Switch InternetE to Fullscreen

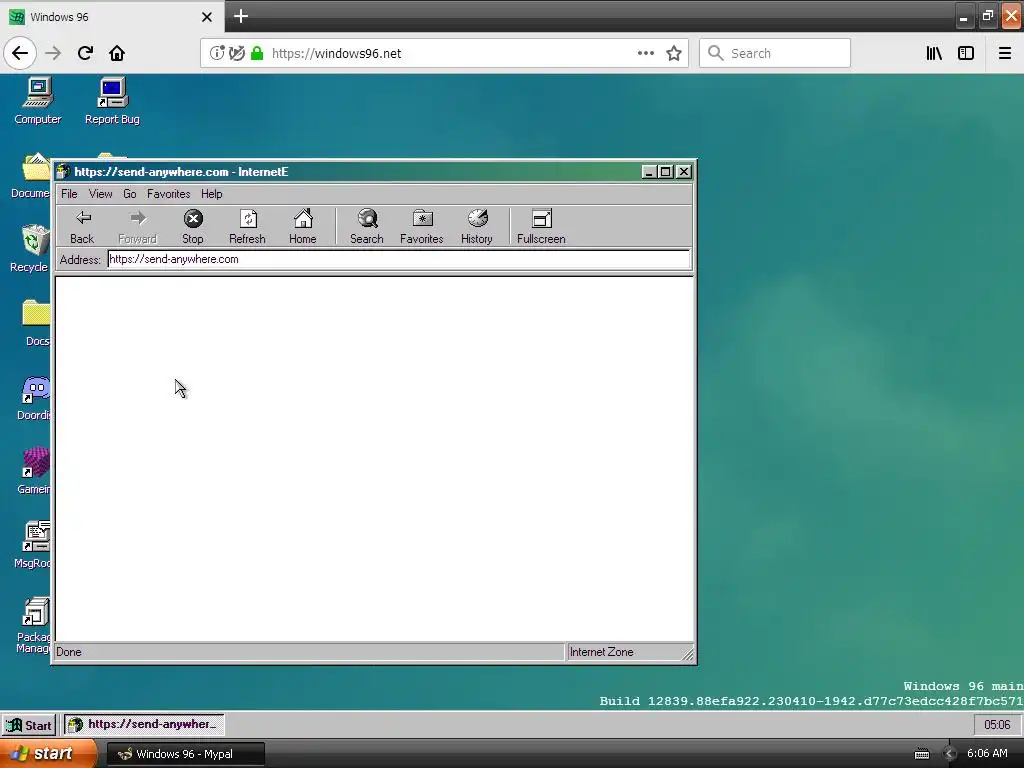click(541, 227)
